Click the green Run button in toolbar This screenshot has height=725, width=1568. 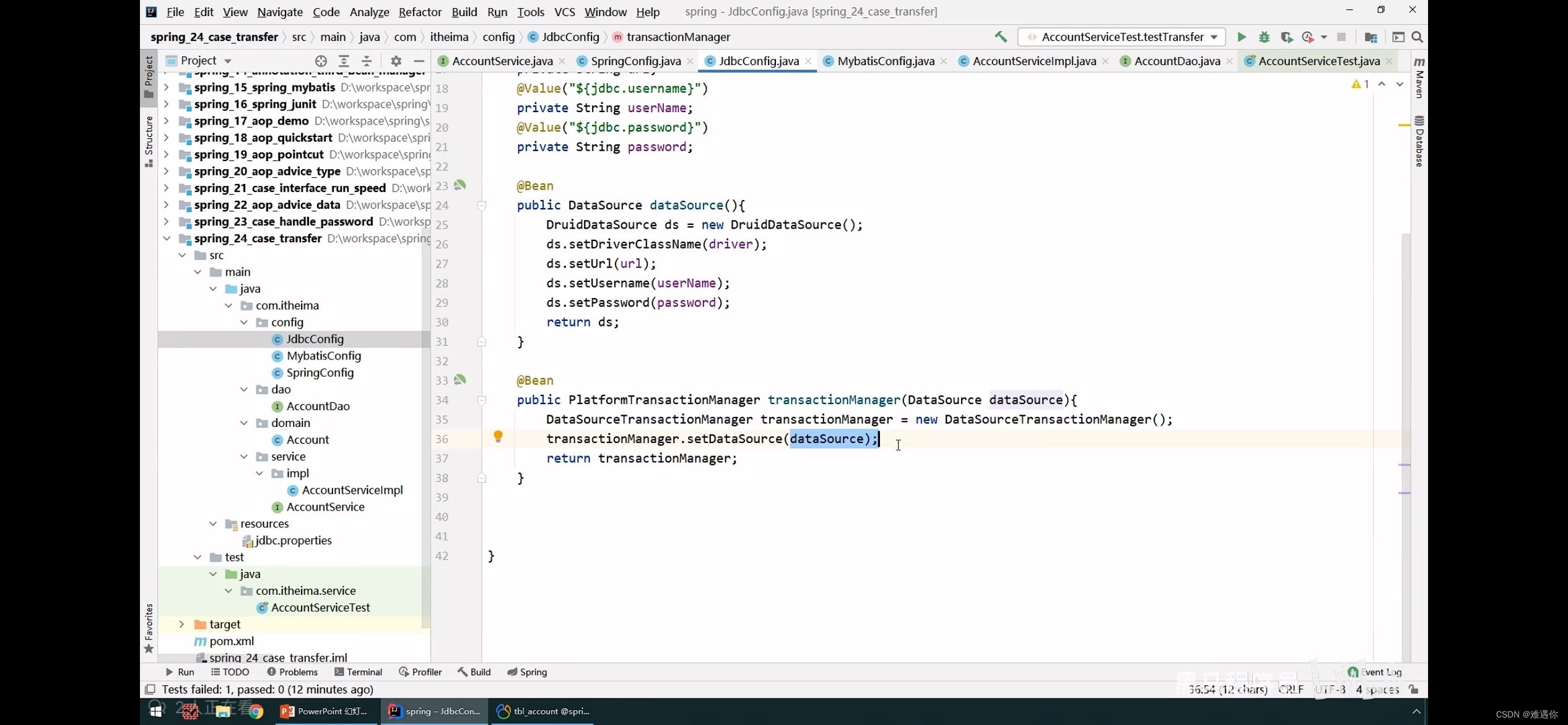(1241, 37)
